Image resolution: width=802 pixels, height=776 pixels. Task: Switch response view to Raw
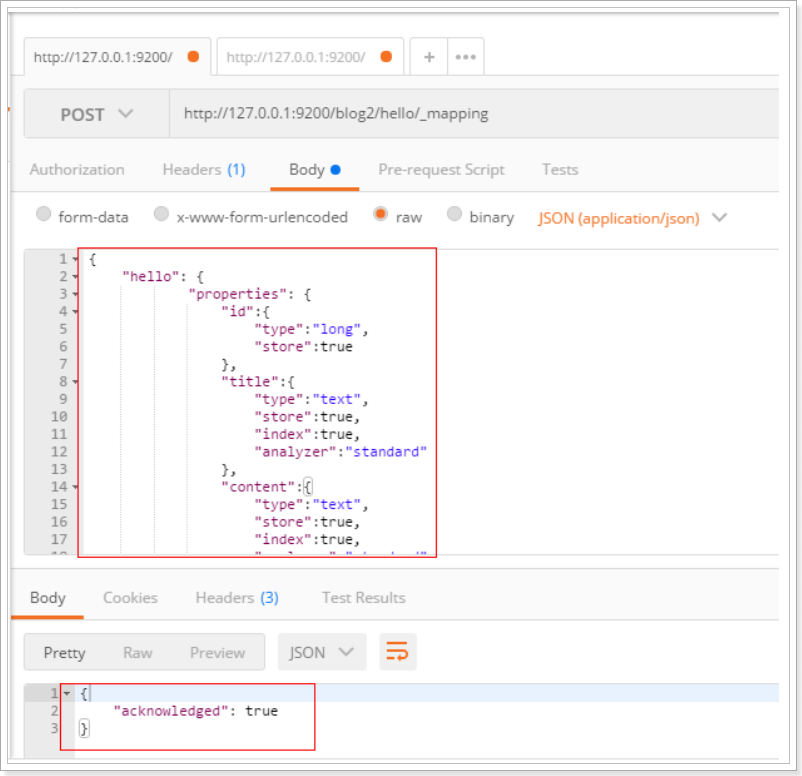click(138, 653)
